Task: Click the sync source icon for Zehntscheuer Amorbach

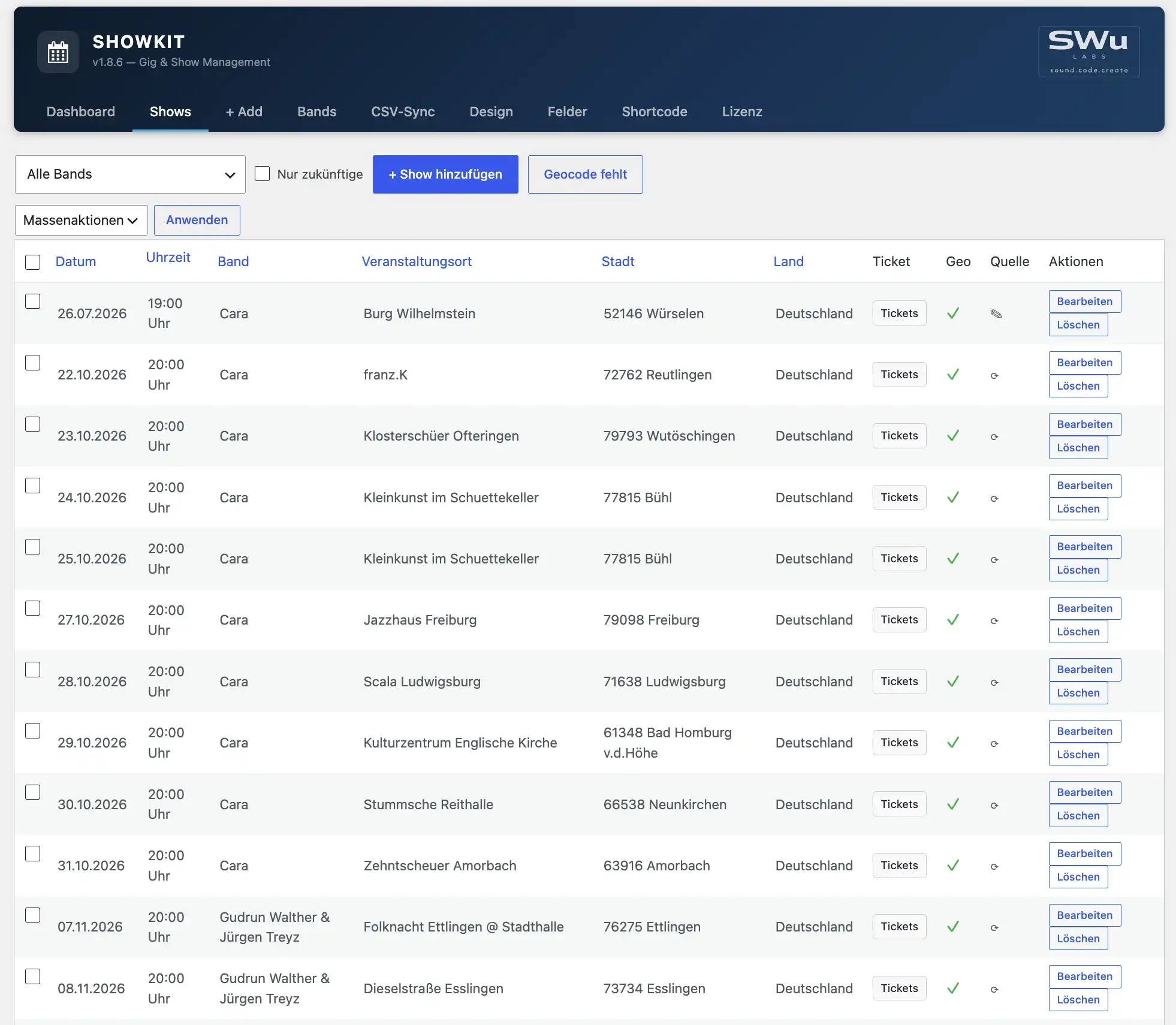Action: (994, 867)
